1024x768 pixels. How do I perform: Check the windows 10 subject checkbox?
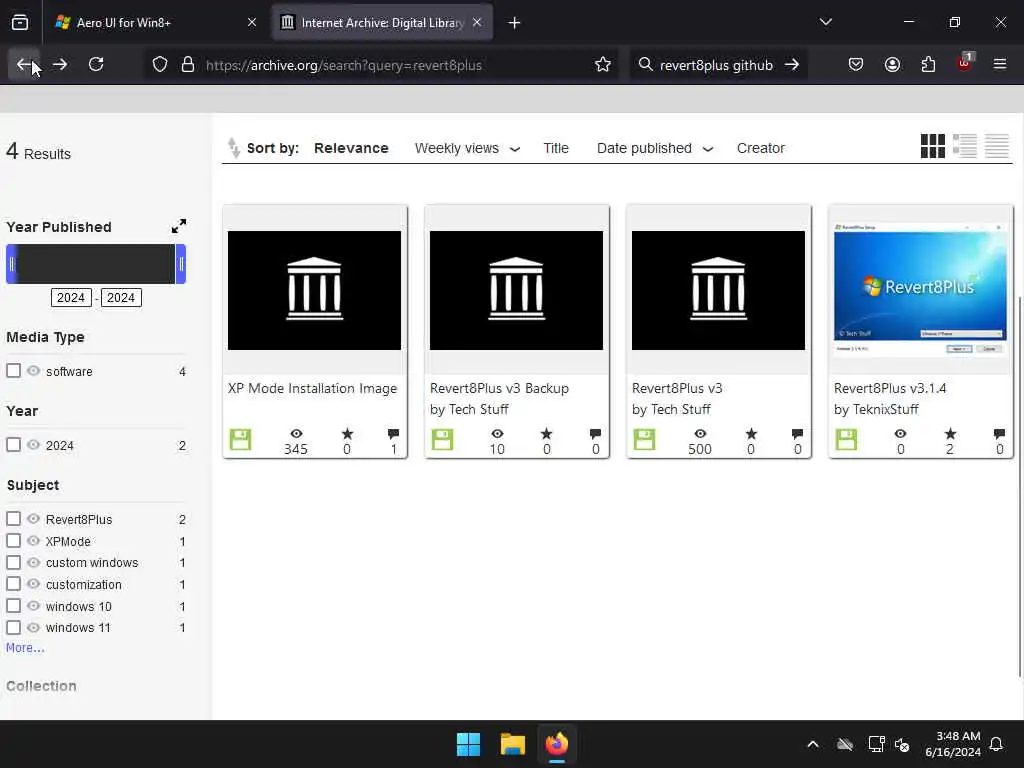(14, 606)
